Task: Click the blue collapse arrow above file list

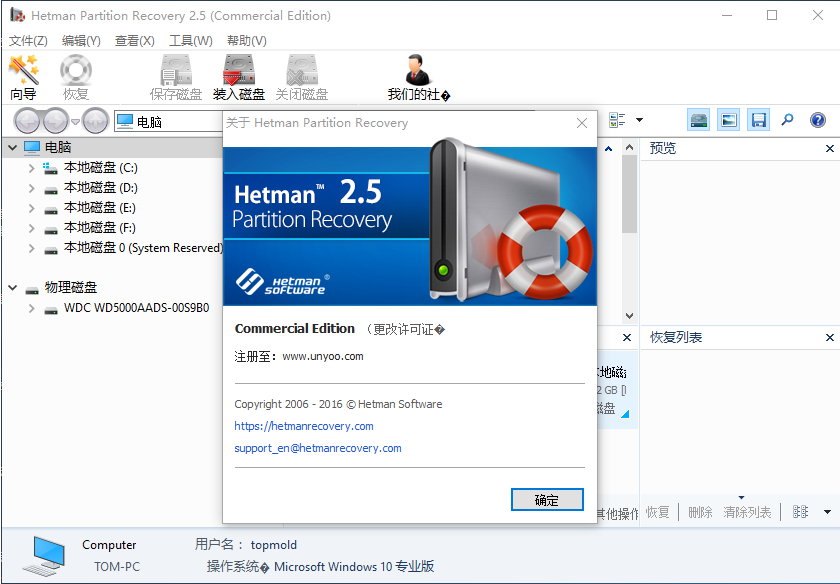Action: pos(609,148)
